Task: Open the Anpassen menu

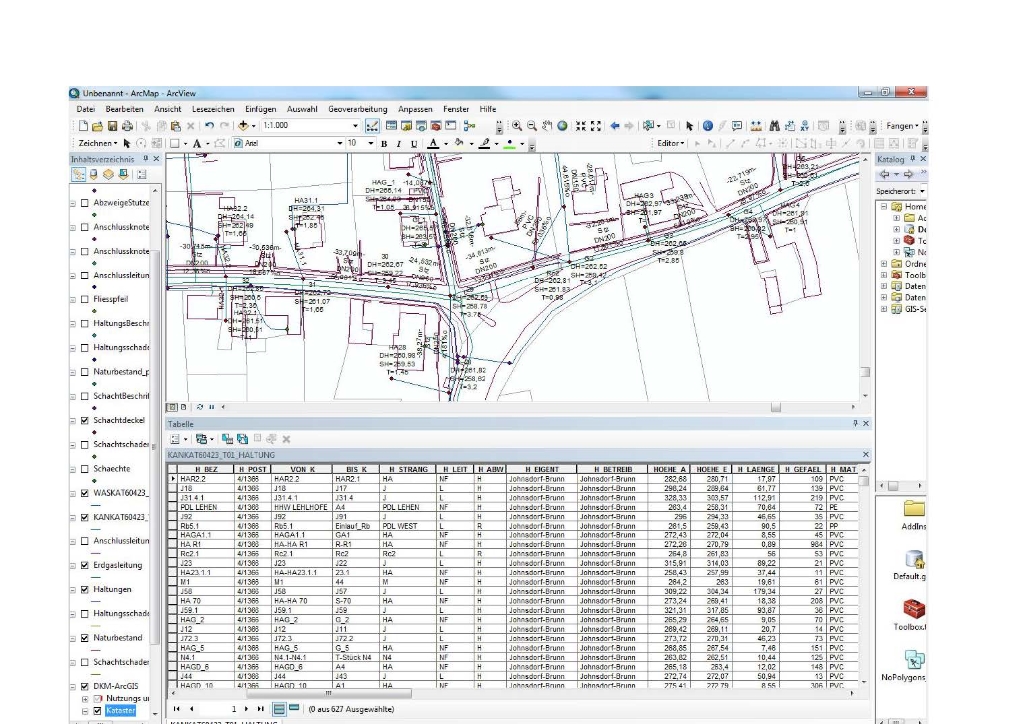Action: click(415, 109)
